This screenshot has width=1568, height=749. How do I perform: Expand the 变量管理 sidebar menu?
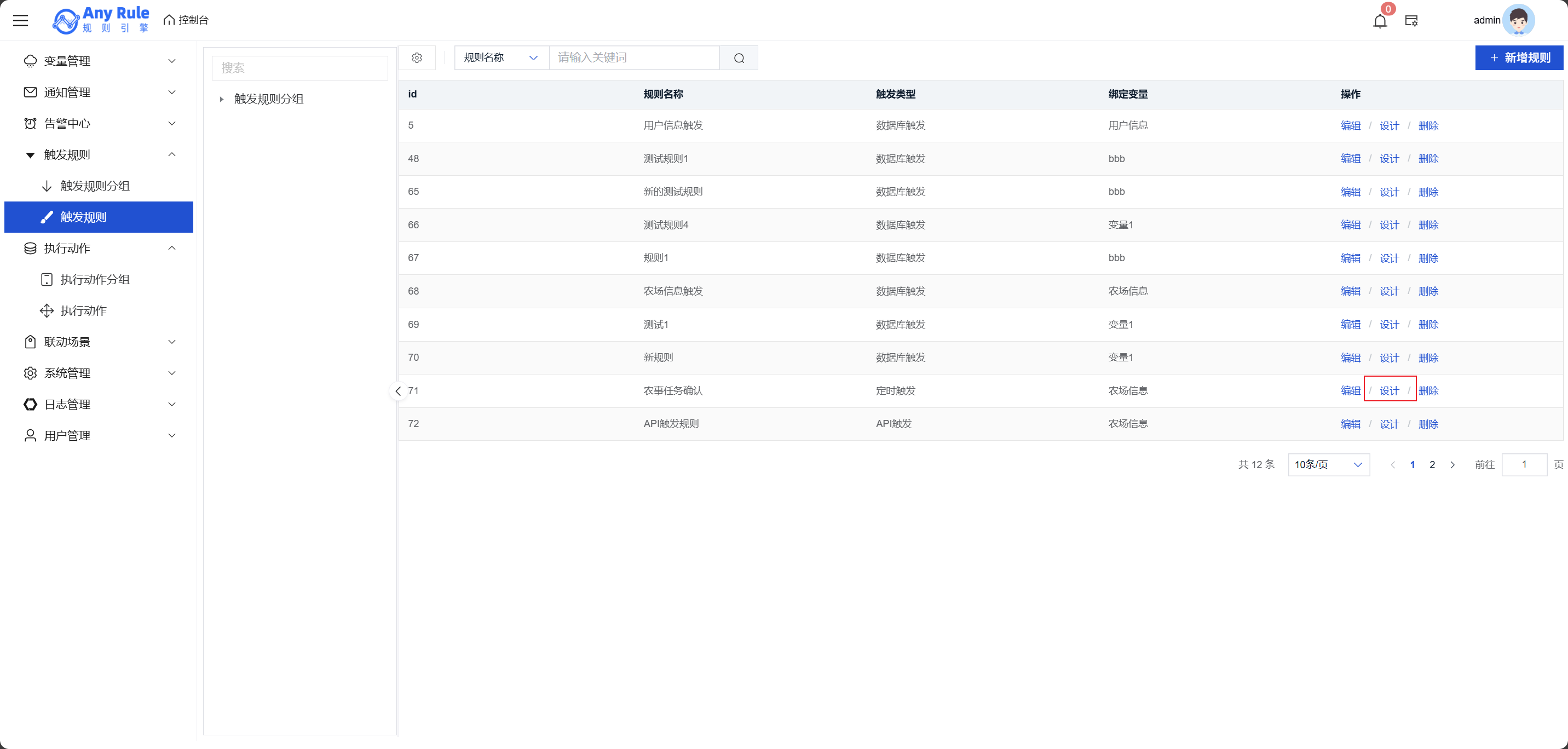point(99,61)
